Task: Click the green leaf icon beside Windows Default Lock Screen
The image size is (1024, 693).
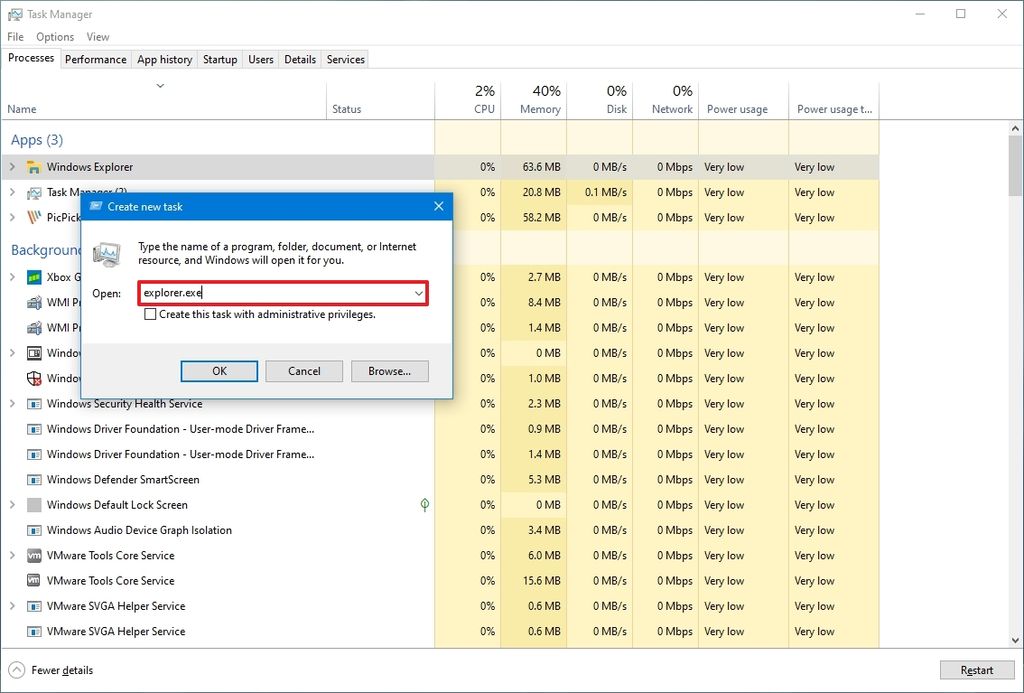Action: click(424, 505)
